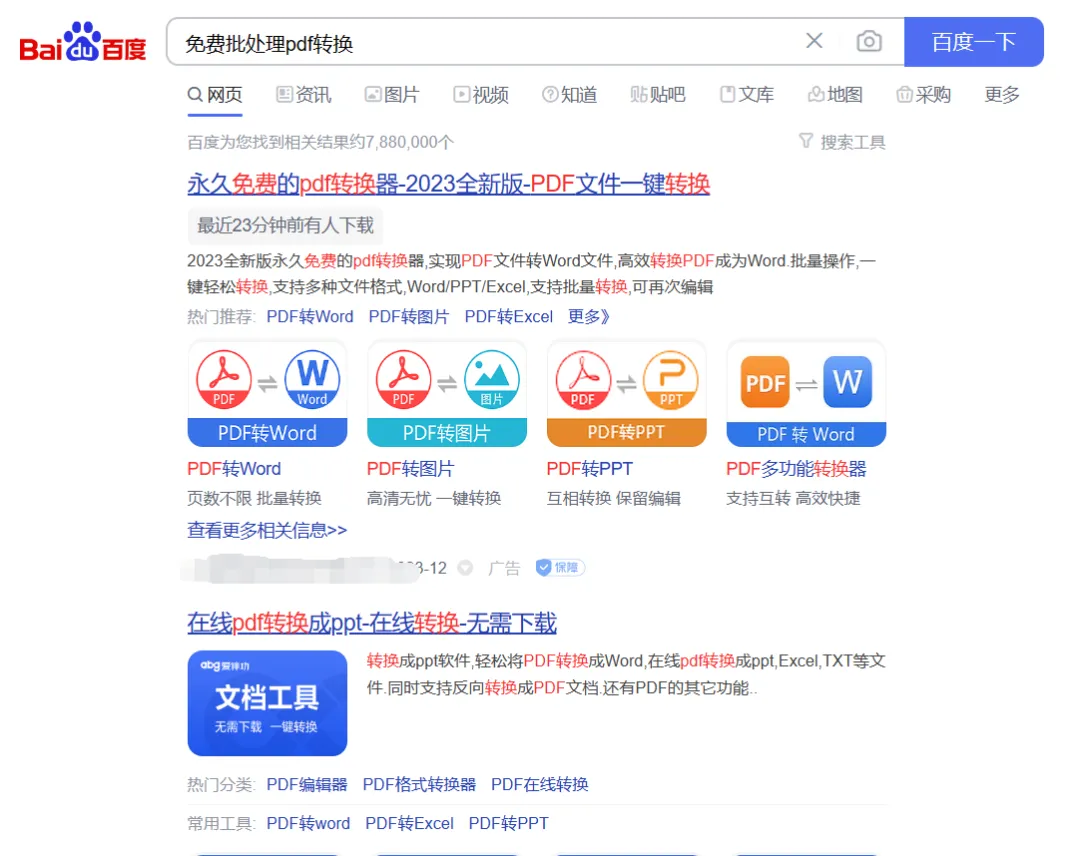
Task: Expand the 更多 tab menu
Action: [1002, 94]
